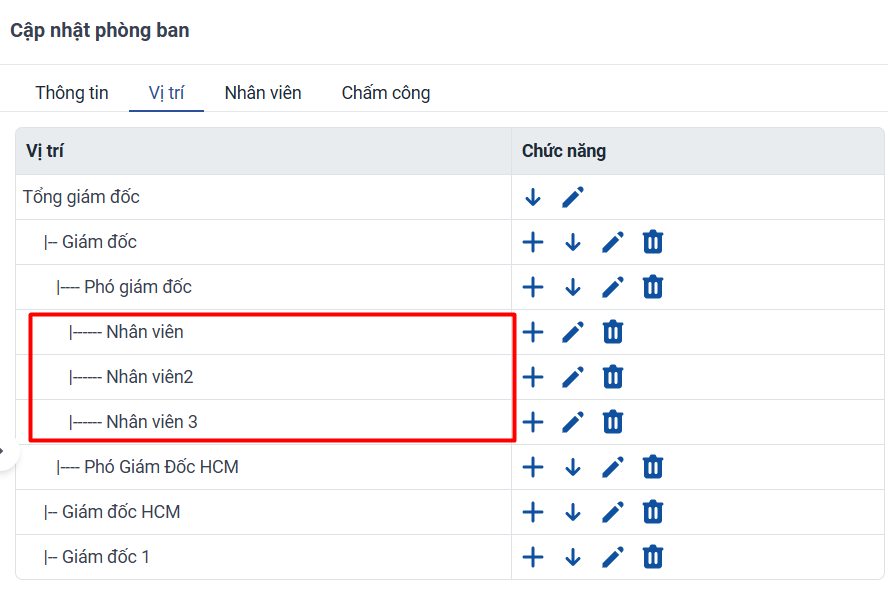Delete the Giám đốc HCM position
888x595 pixels.
point(652,512)
